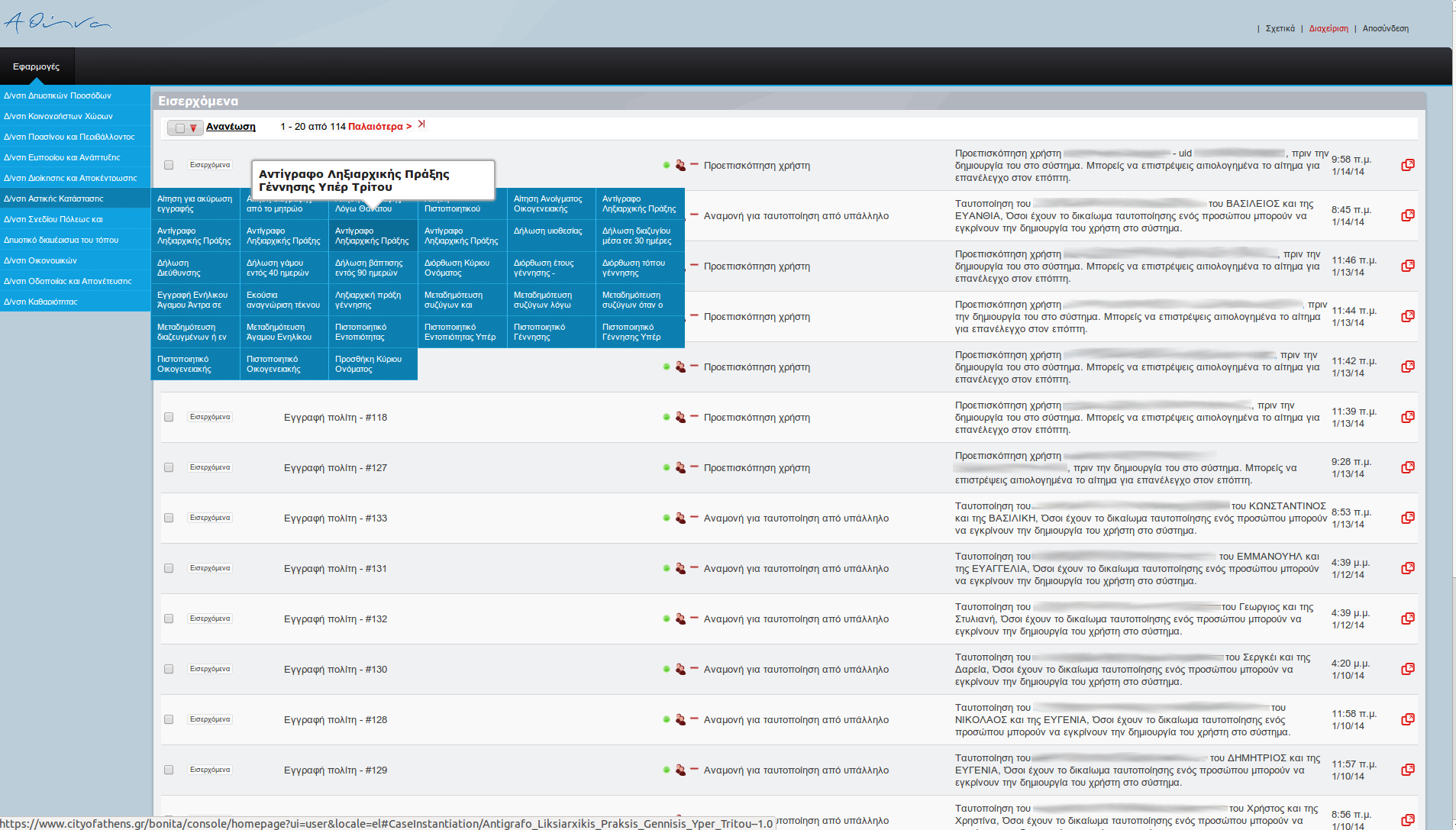Open the select-all red arrow dropdown

point(193,128)
